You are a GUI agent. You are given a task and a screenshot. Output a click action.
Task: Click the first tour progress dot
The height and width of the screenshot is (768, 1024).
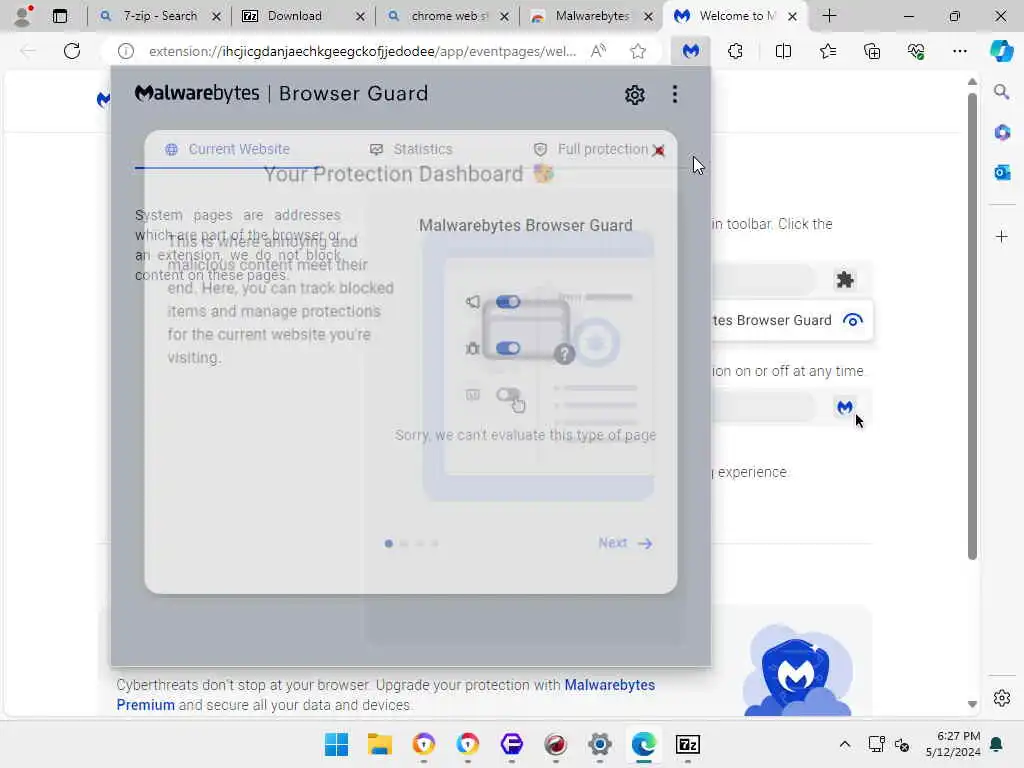click(x=389, y=543)
